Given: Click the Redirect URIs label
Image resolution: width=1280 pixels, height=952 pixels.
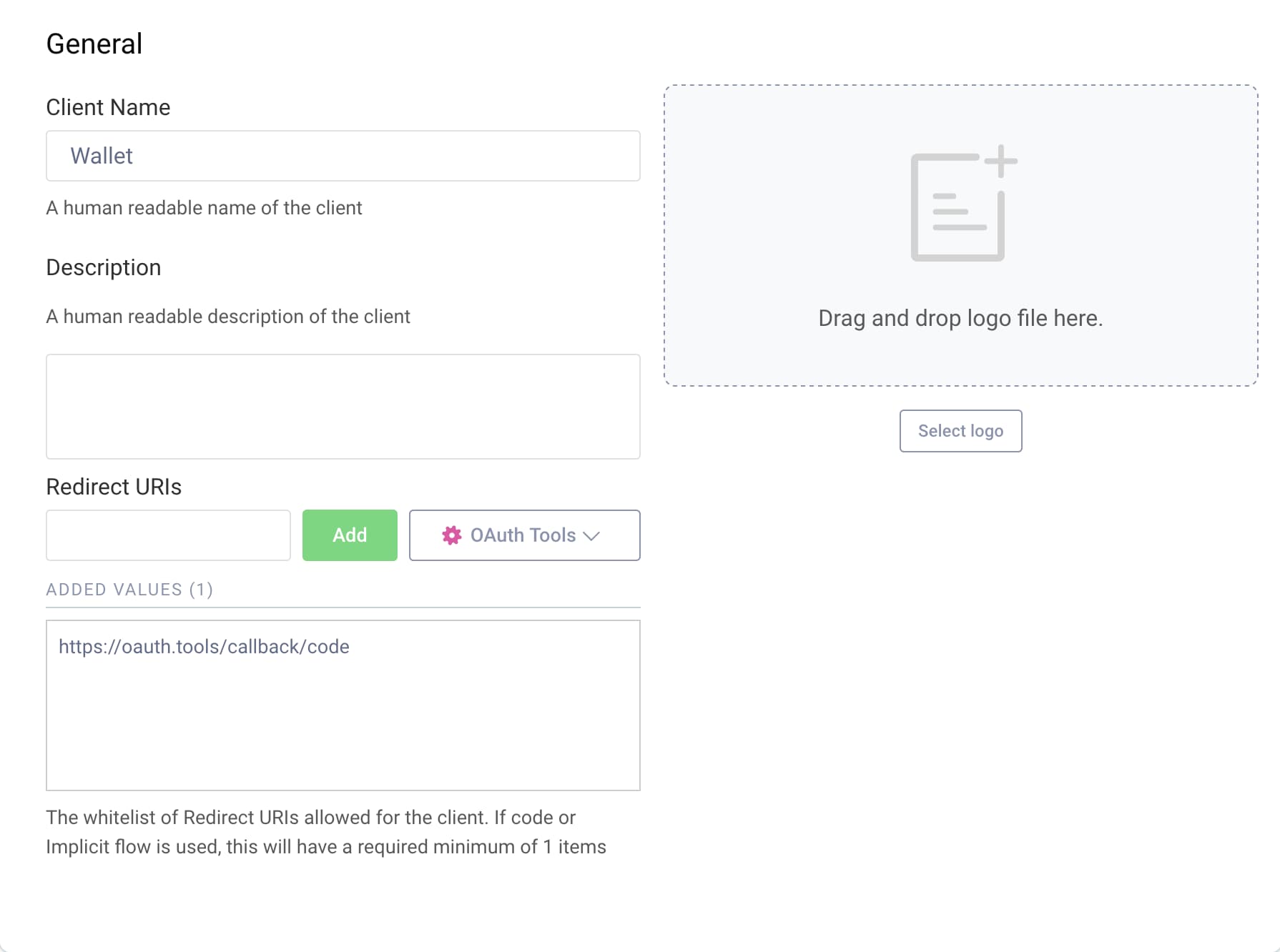Looking at the screenshot, I should click(113, 487).
